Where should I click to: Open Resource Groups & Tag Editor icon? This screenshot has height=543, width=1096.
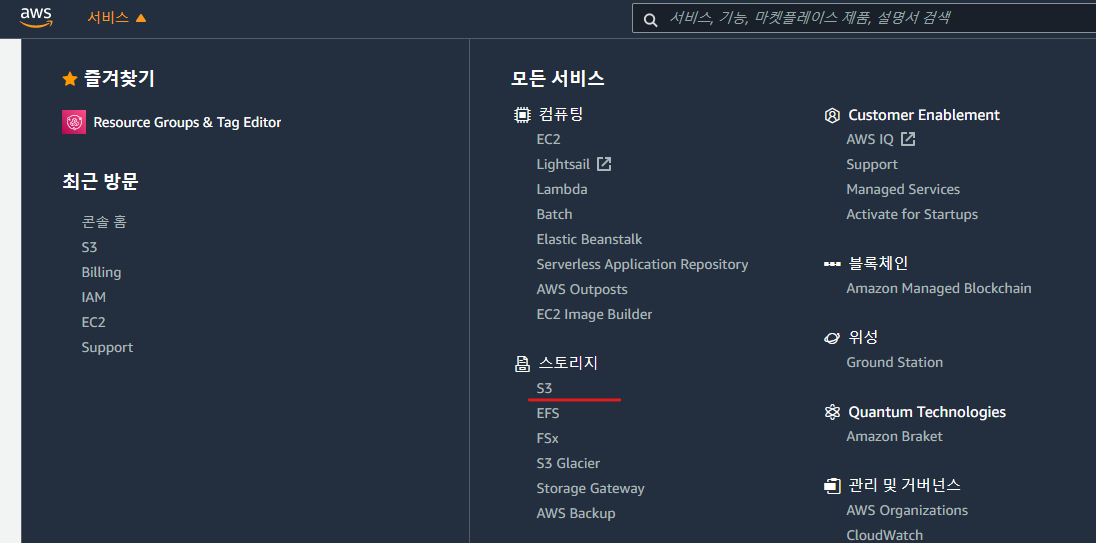click(74, 122)
